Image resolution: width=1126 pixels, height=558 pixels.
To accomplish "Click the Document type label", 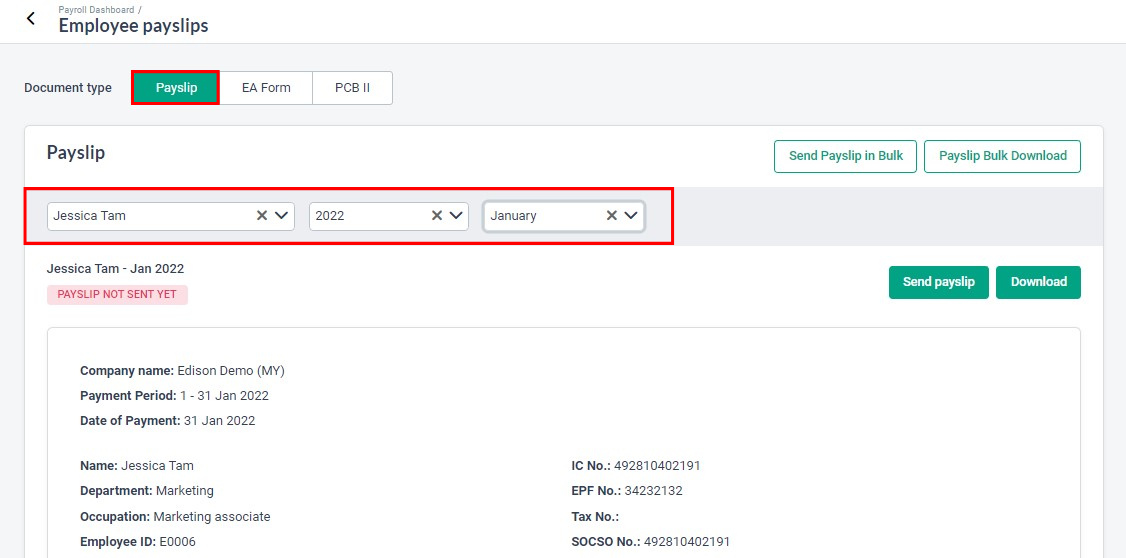I will click(x=68, y=88).
